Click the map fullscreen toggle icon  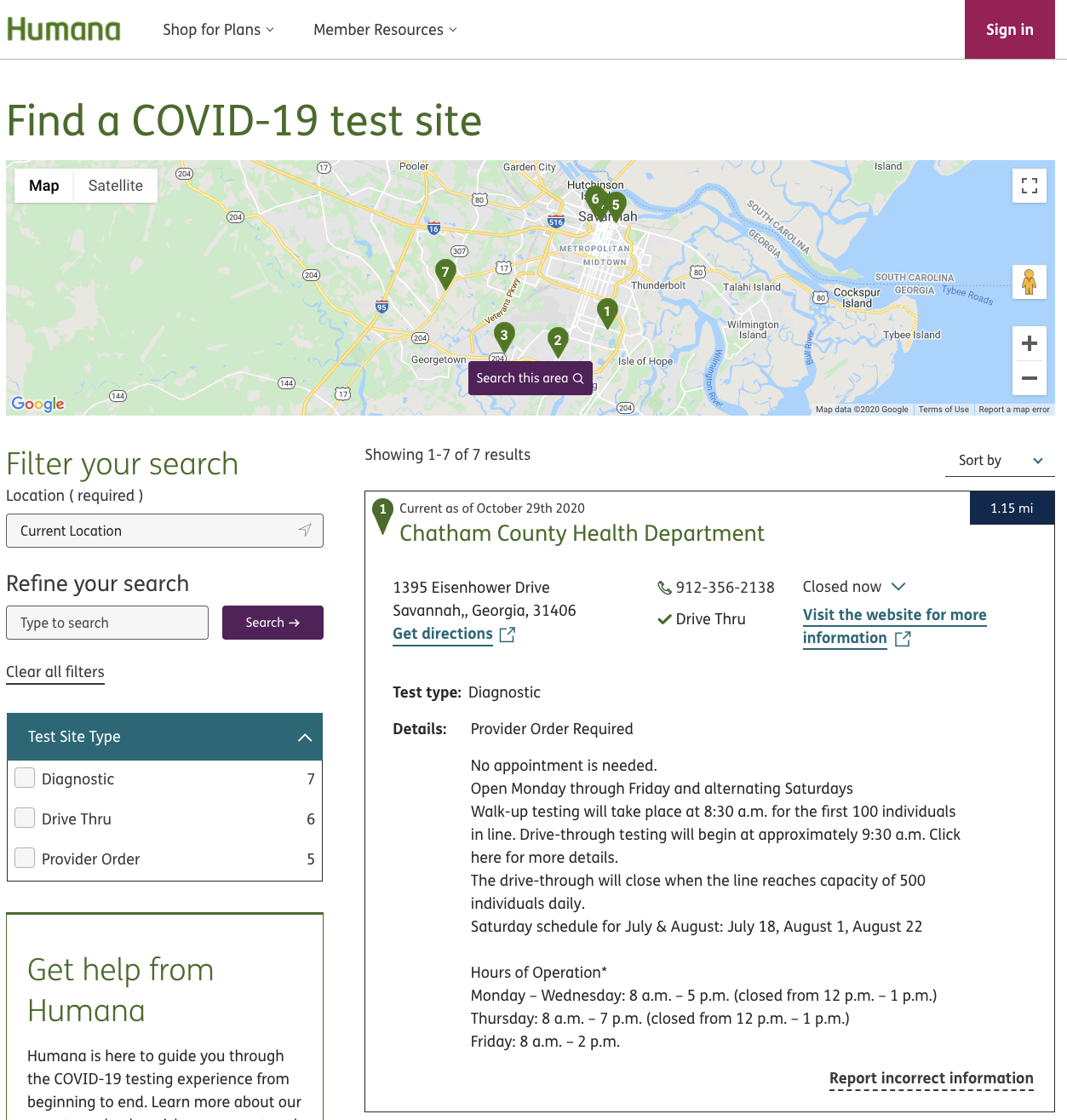pyautogui.click(x=1029, y=186)
